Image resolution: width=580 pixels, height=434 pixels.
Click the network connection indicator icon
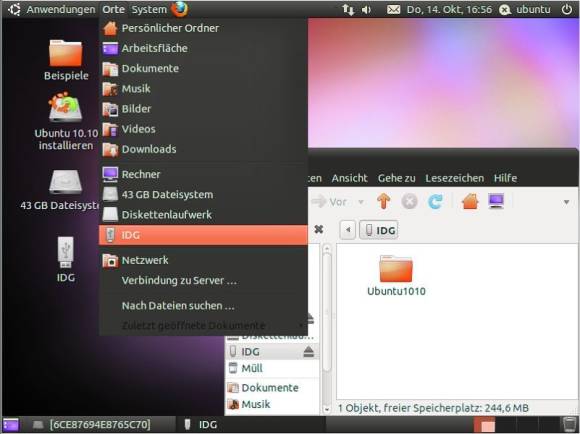tap(348, 10)
